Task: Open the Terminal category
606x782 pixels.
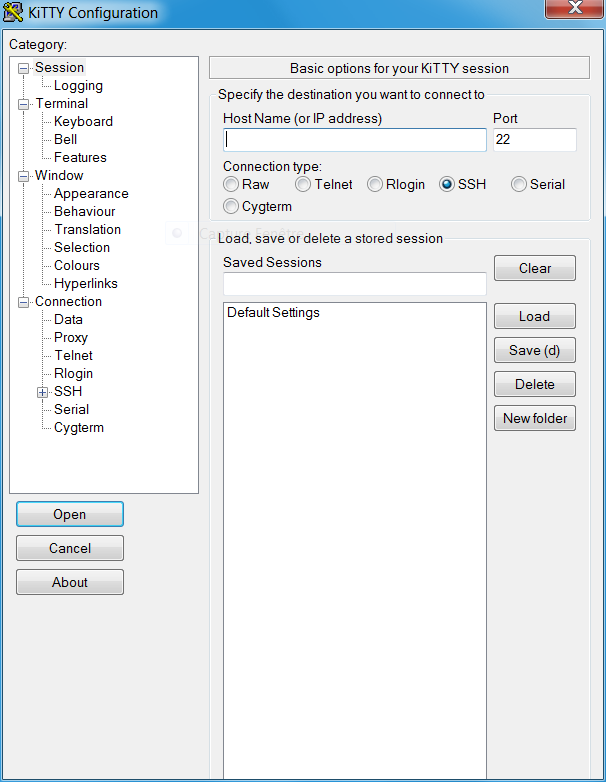Action: pyautogui.click(x=62, y=104)
